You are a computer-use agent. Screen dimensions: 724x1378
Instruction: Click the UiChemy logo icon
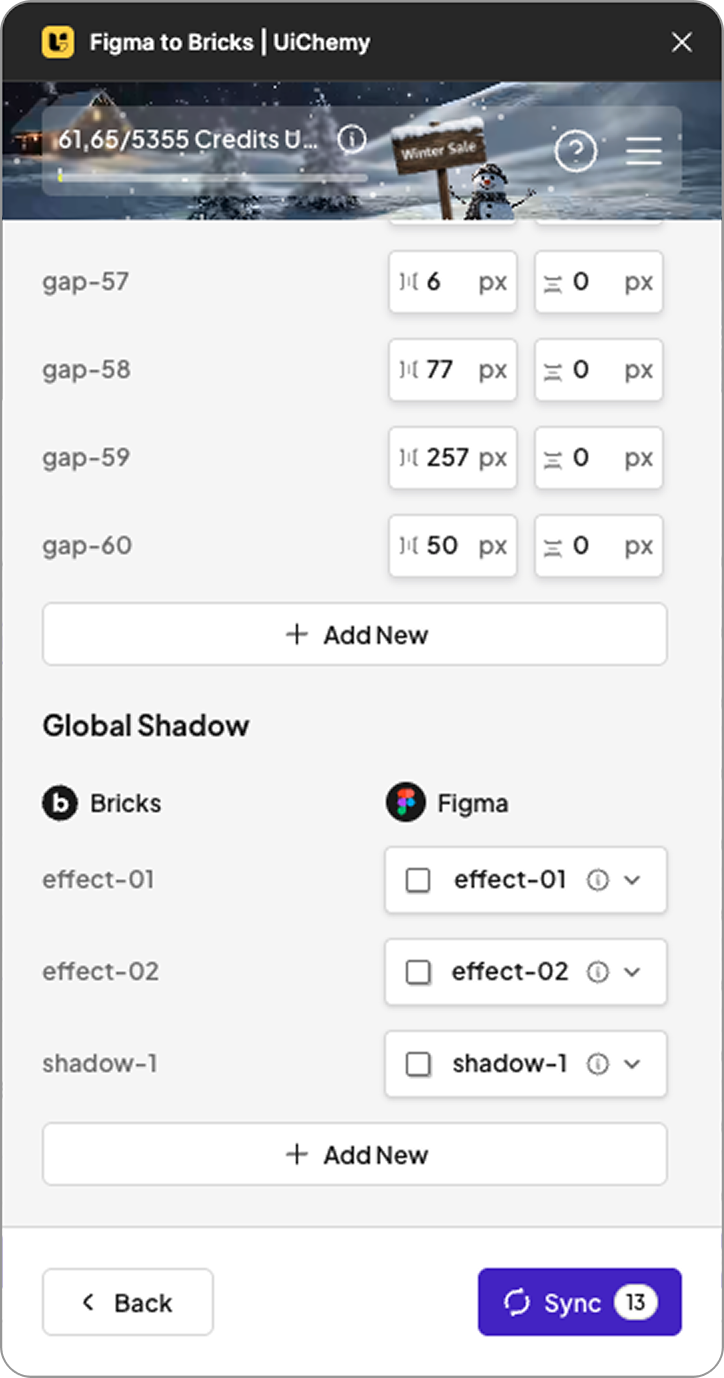pyautogui.click(x=58, y=42)
